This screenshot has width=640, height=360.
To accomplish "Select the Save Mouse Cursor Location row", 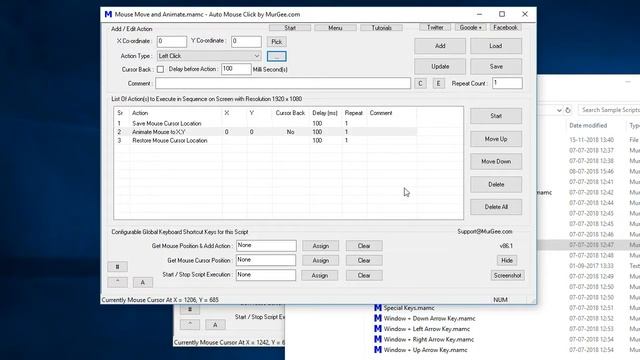I will (x=265, y=123).
